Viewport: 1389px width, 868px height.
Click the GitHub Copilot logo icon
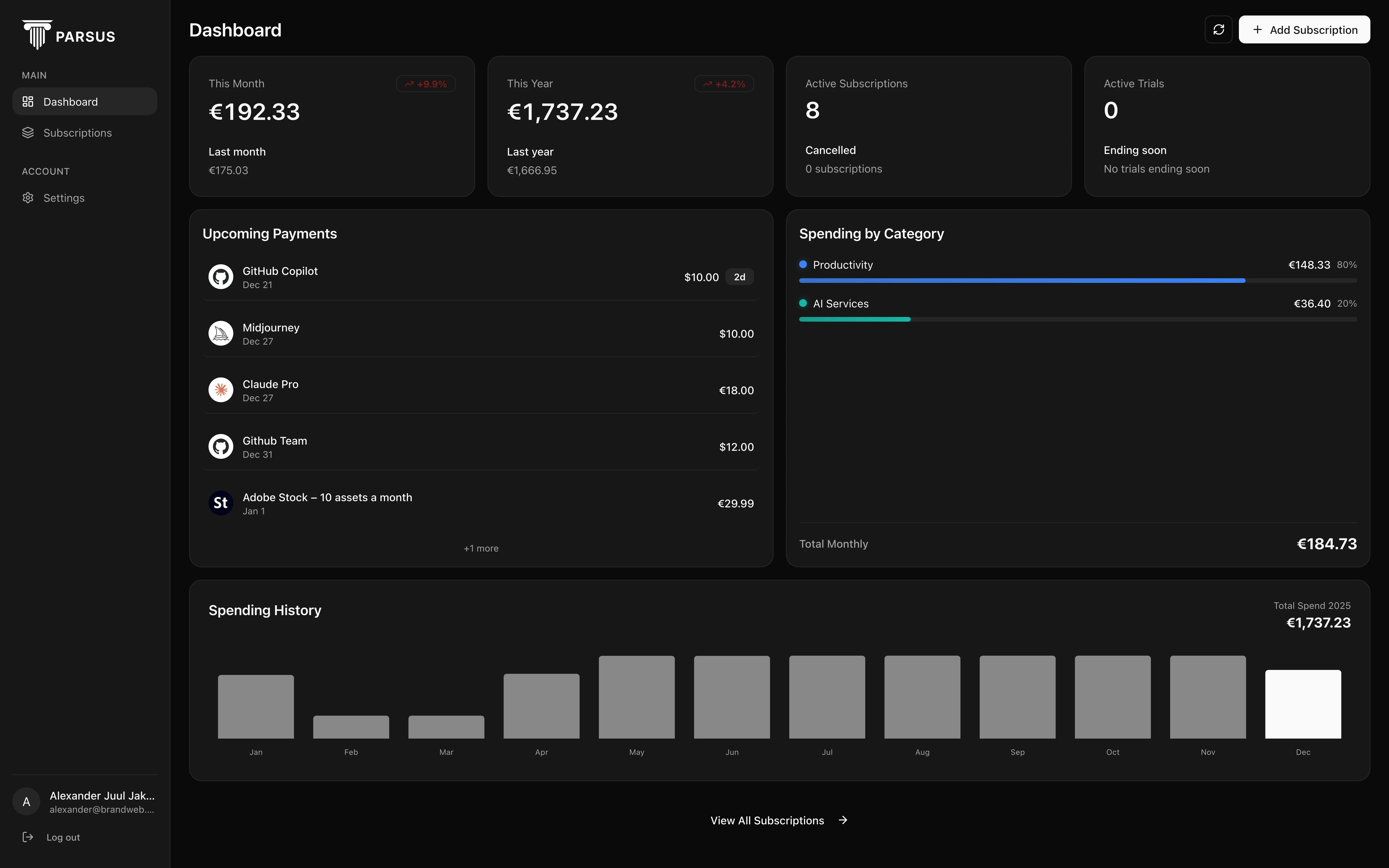(x=220, y=277)
